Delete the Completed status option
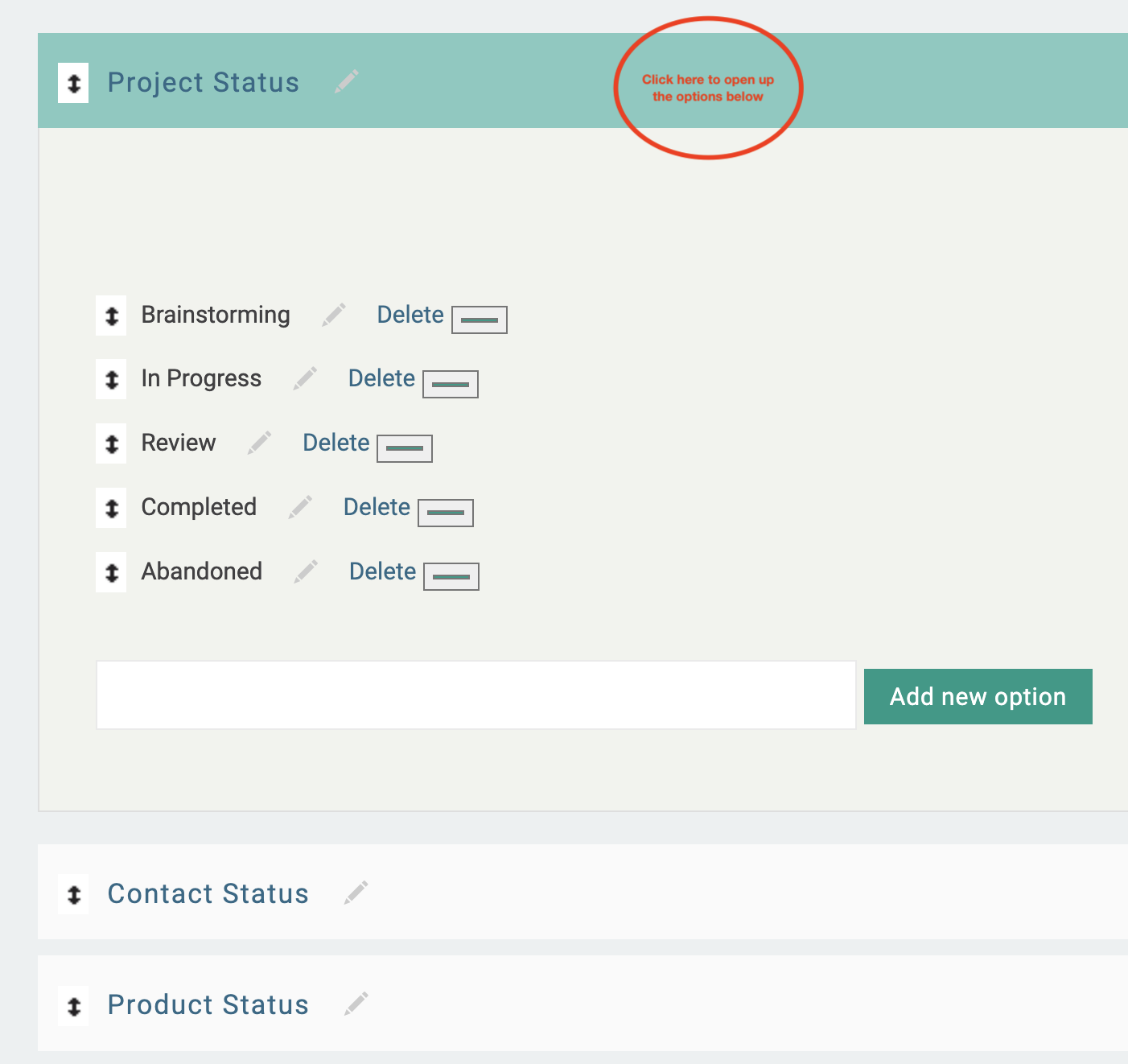 coord(377,507)
